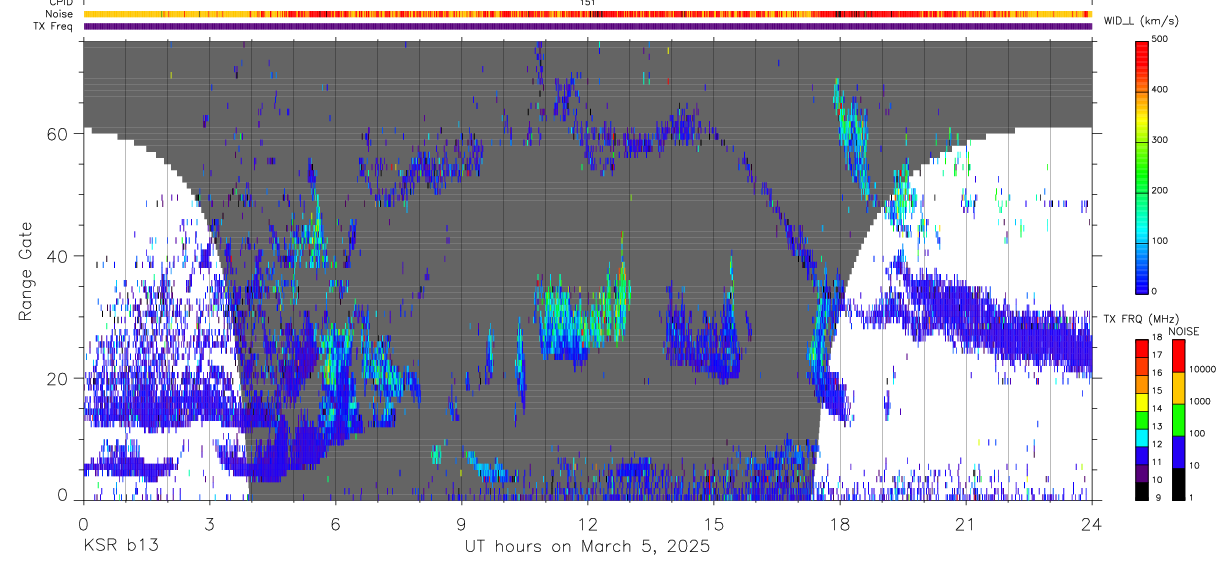Click the 'TX Freq' label at top left
Viewport: 1228px width, 567px height.
(53, 26)
